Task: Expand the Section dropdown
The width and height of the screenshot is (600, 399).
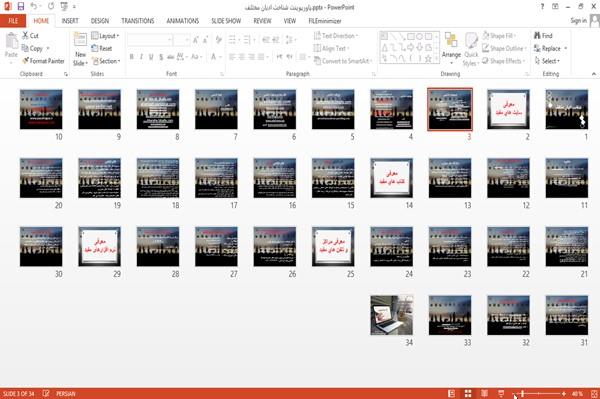Action: (x=106, y=61)
